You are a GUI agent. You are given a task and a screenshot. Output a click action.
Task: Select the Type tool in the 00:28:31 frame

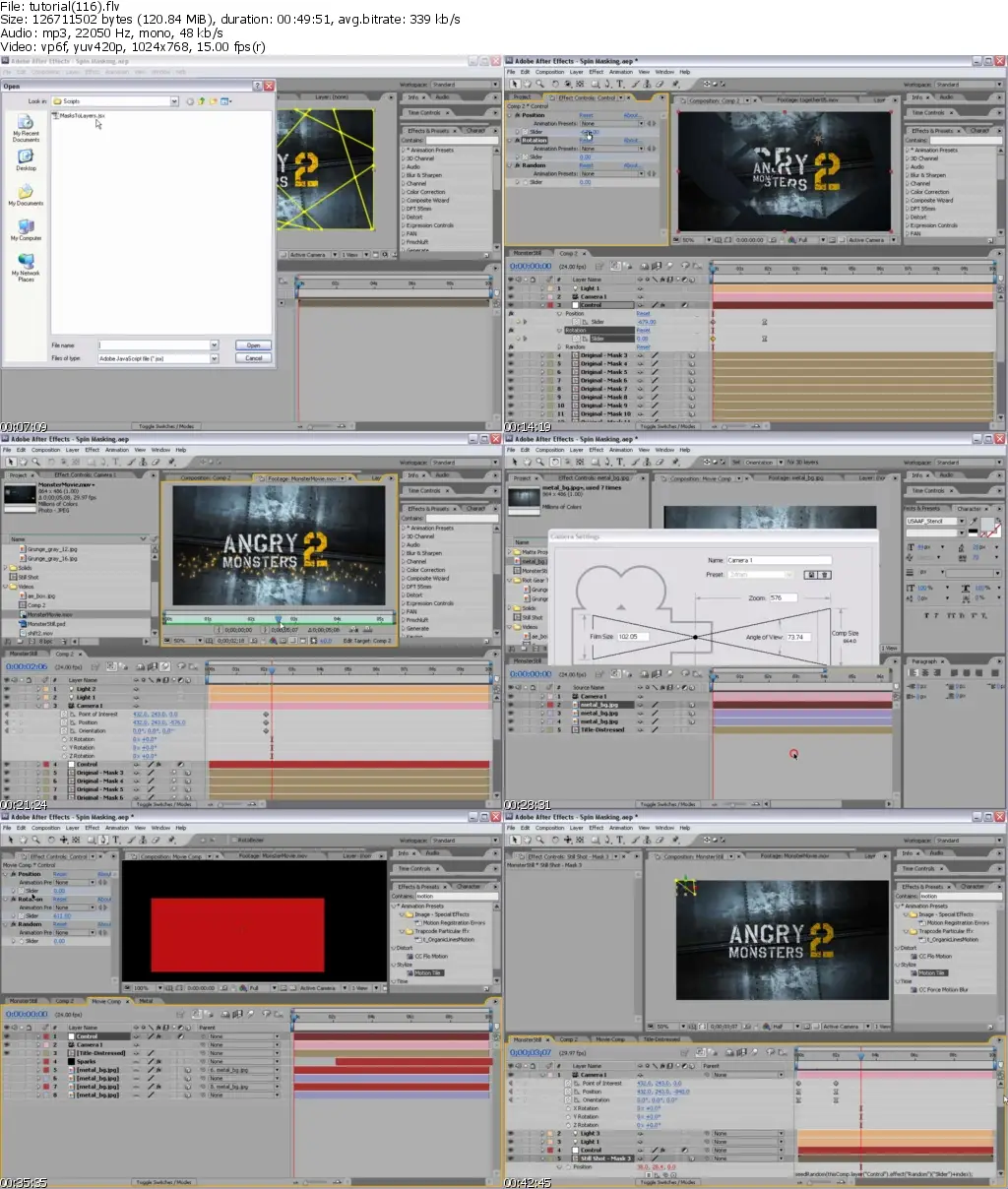tap(620, 462)
